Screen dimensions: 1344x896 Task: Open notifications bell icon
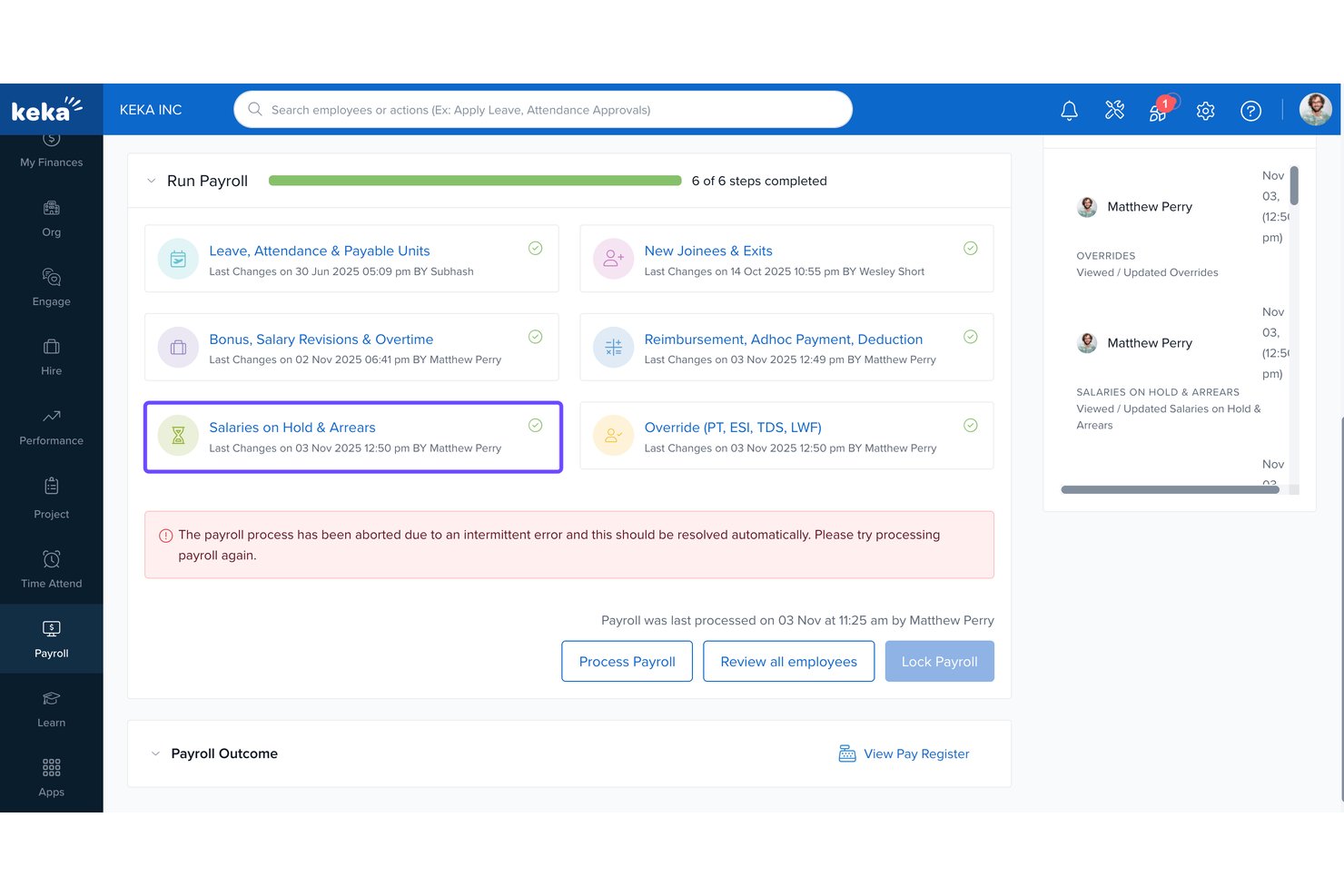(x=1069, y=110)
